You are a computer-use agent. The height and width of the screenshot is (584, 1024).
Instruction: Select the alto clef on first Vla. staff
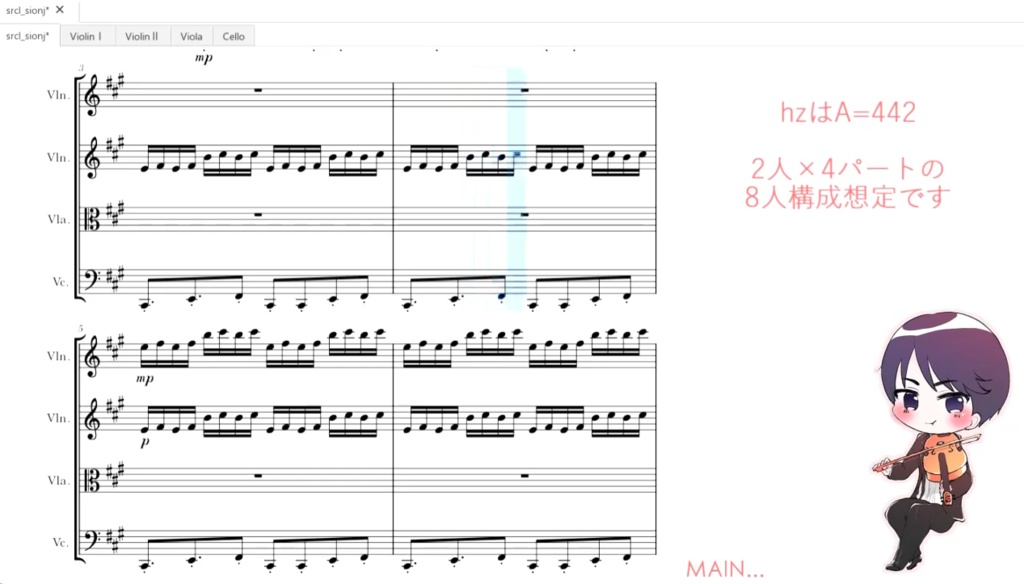(93, 219)
